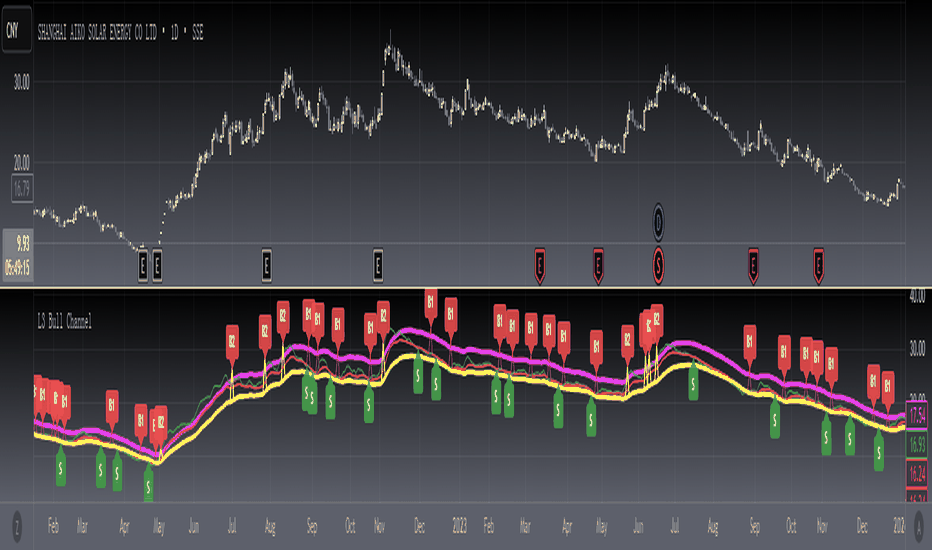Open the red earnings E marker in March 2023
This screenshot has width=932, height=550.
click(x=540, y=265)
